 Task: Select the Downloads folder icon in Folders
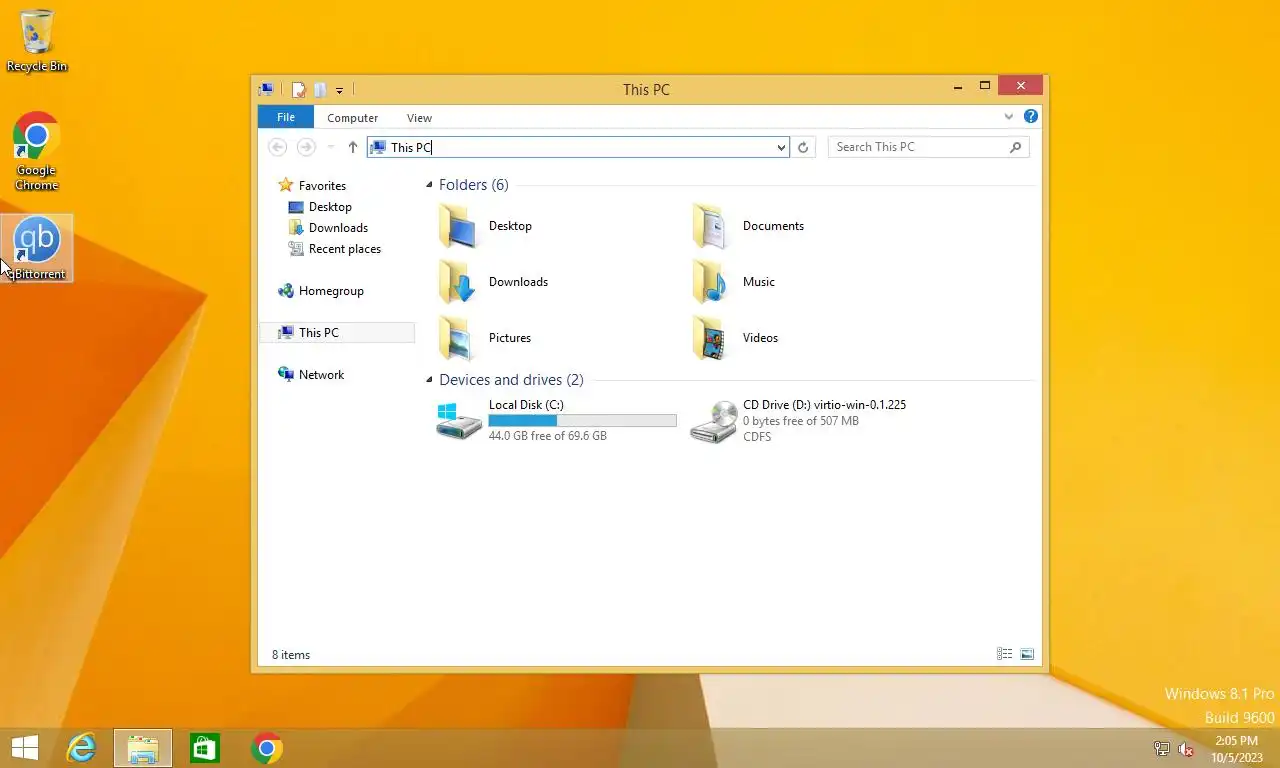point(457,282)
